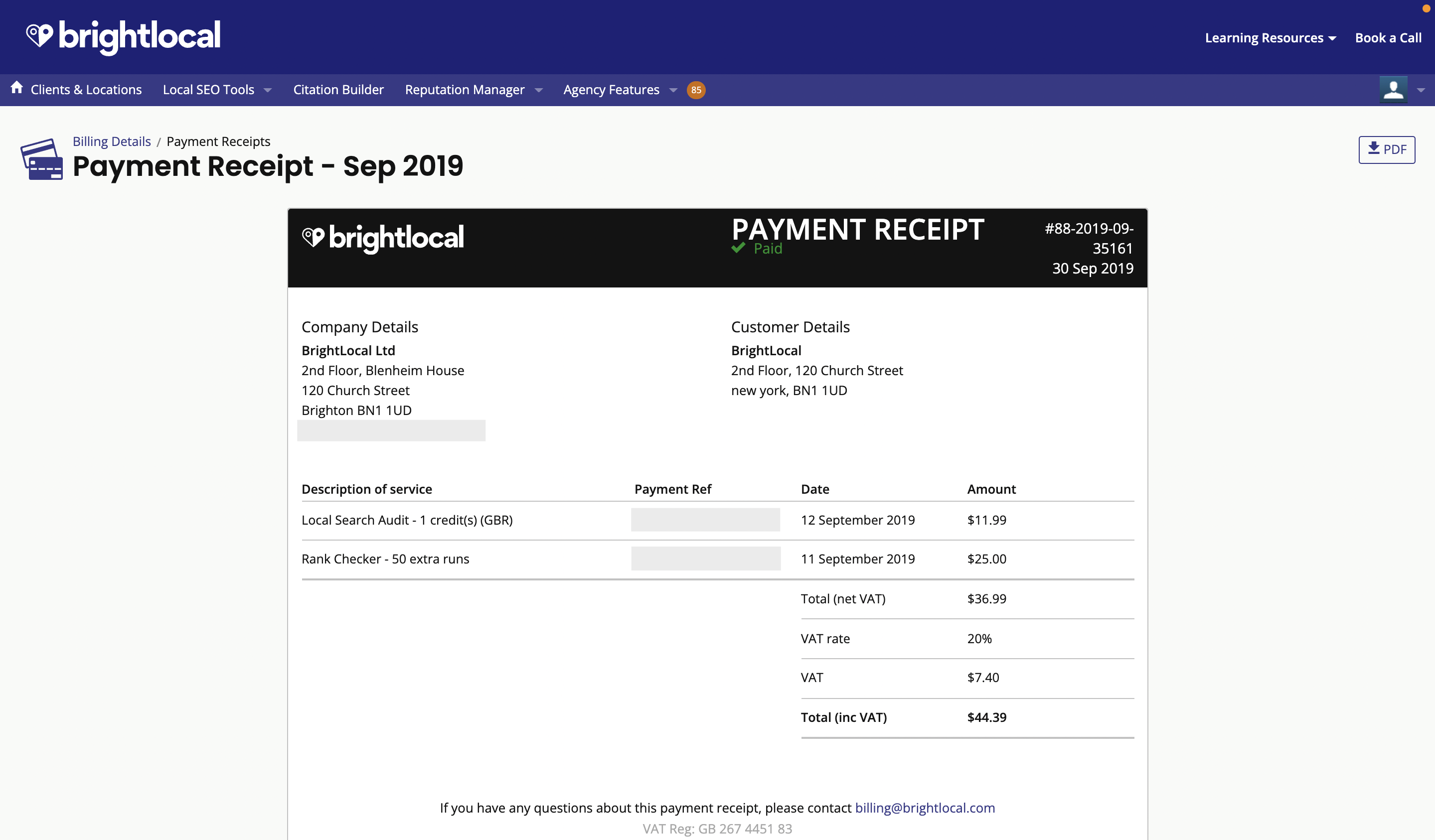Screen dimensions: 1435x840
Task: Expand the Agency Features menu
Action: click(x=620, y=90)
